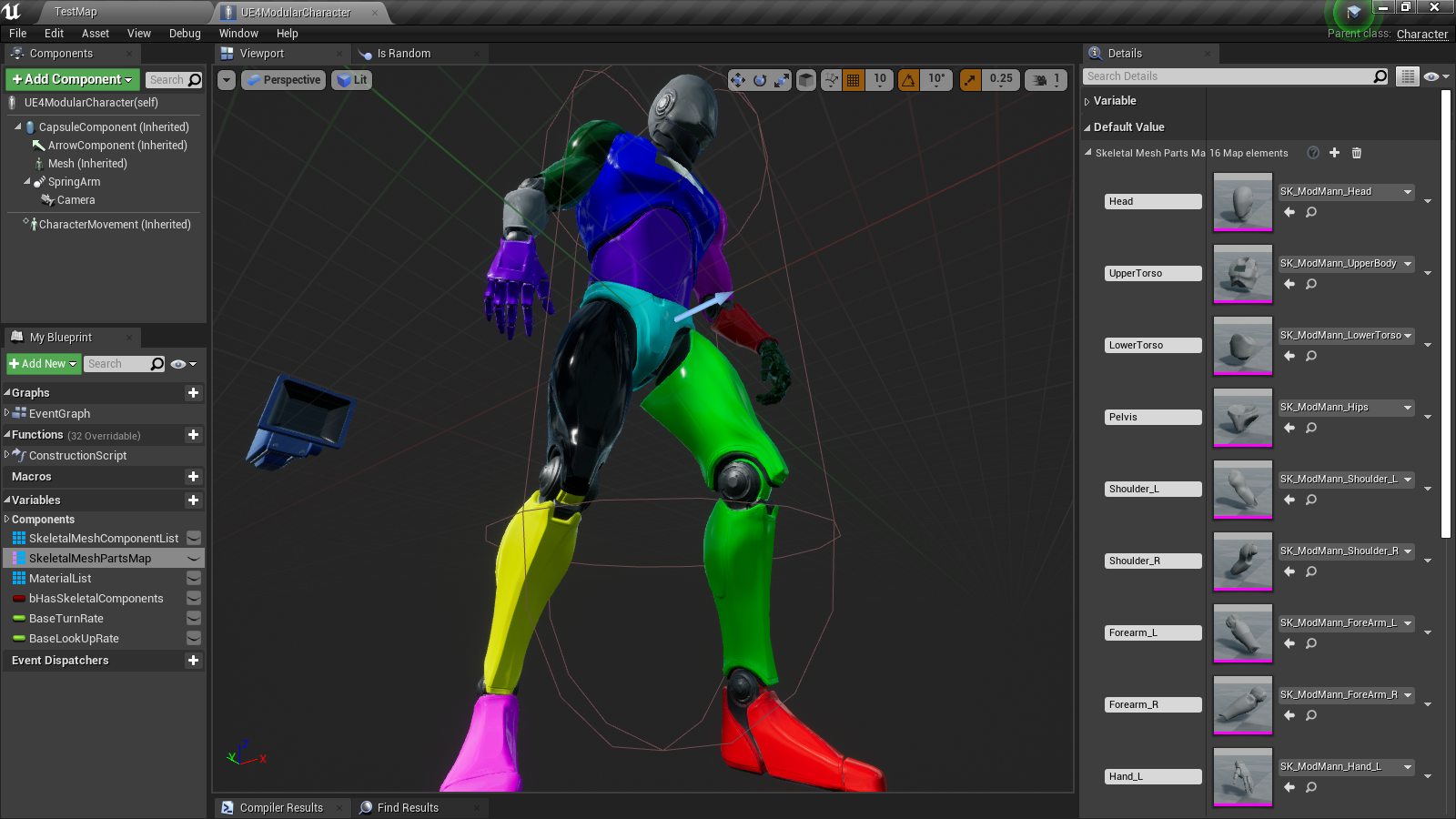Select the Rotate tool in the viewport toolbar

pyautogui.click(x=760, y=80)
